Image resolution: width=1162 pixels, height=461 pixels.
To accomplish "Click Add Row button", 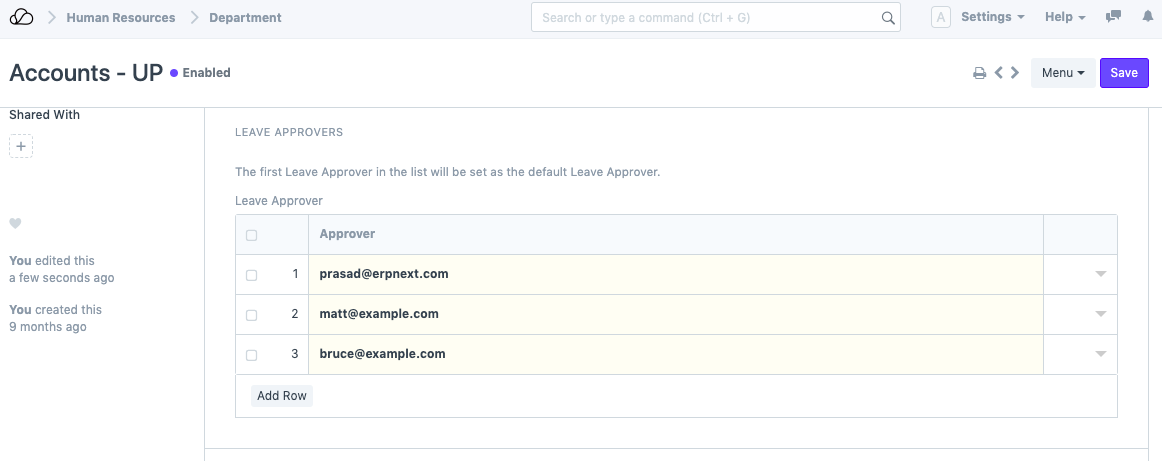I will tap(282, 396).
